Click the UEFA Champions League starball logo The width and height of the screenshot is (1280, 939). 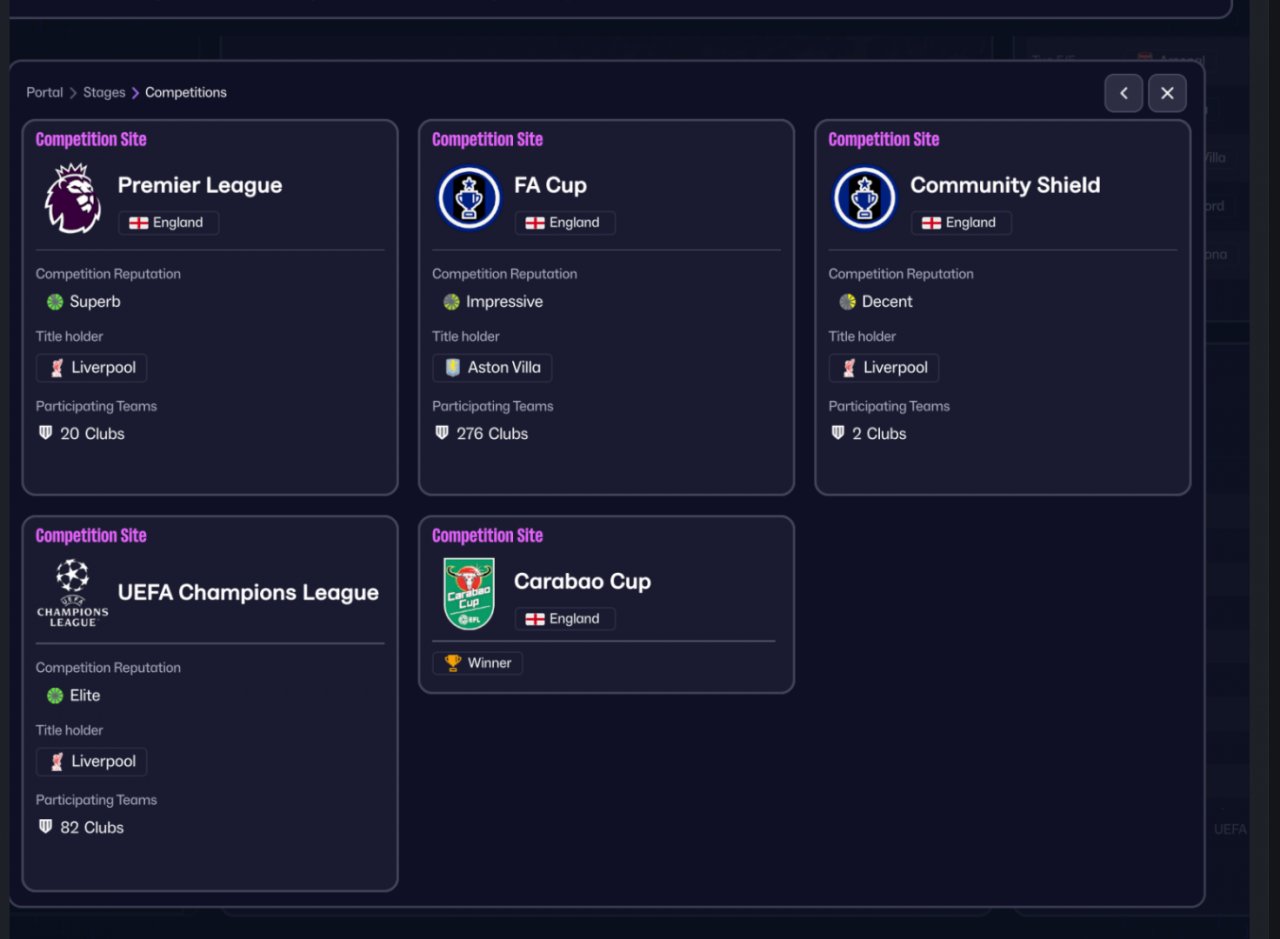coord(73,593)
